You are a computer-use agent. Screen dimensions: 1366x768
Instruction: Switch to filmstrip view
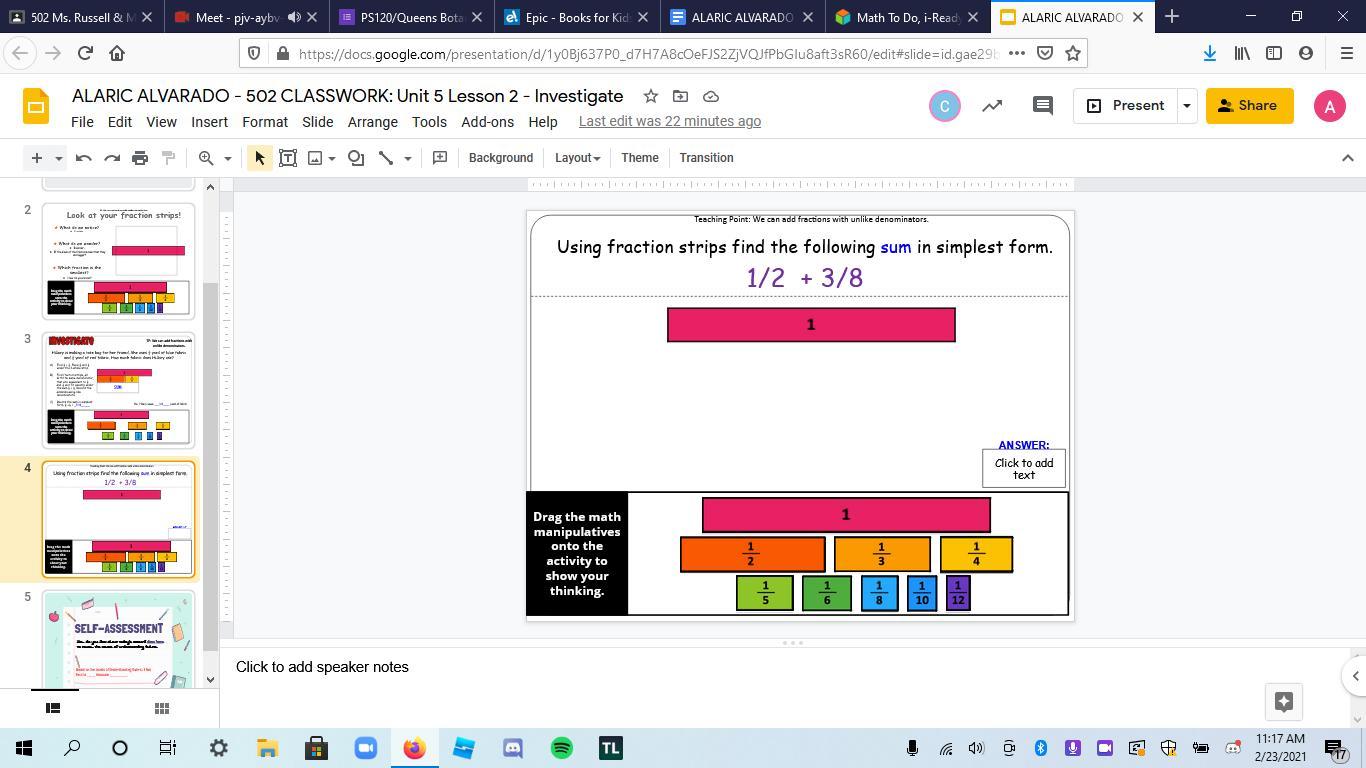(53, 708)
